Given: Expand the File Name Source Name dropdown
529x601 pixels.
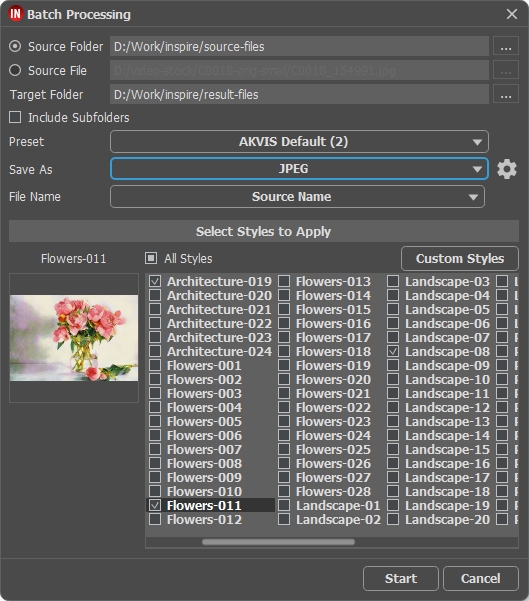Looking at the screenshot, I should pos(297,197).
